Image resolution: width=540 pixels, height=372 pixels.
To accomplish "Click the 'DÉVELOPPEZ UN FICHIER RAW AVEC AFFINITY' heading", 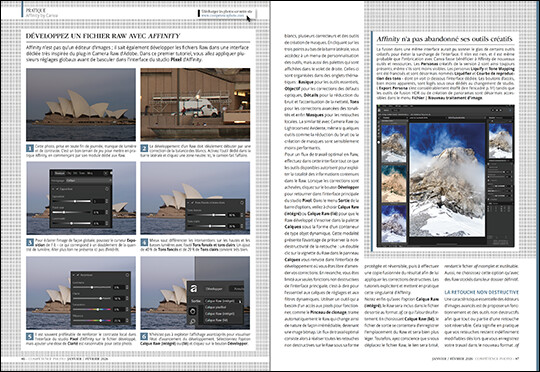I will coord(103,36).
